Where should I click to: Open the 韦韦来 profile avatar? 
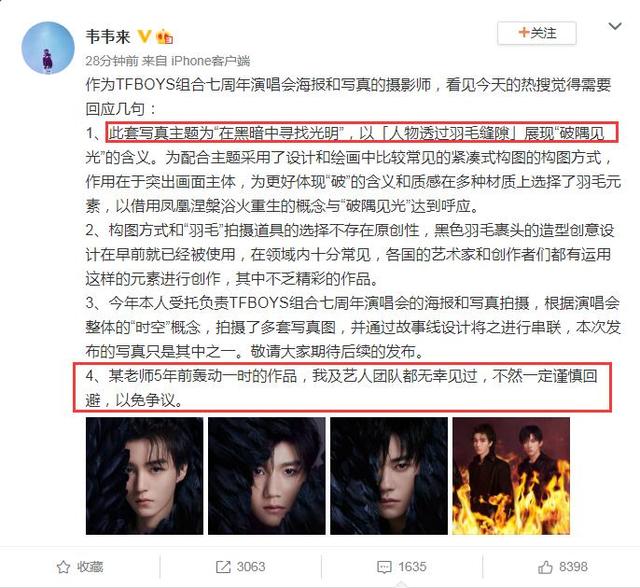pos(48,48)
